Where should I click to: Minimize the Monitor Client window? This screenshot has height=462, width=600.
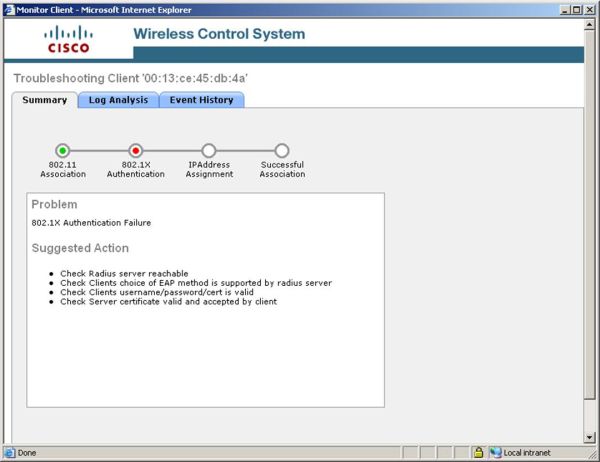point(565,10)
